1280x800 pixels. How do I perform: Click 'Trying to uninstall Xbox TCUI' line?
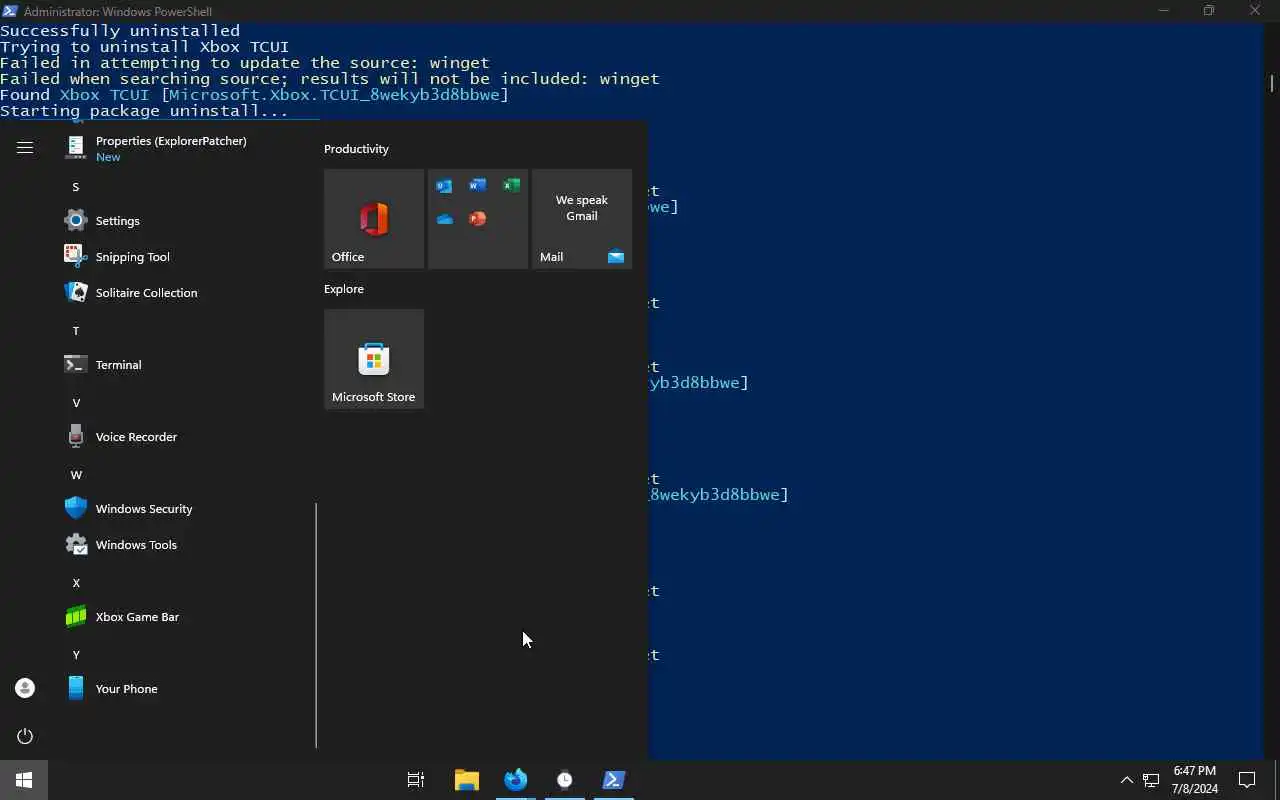pos(145,47)
